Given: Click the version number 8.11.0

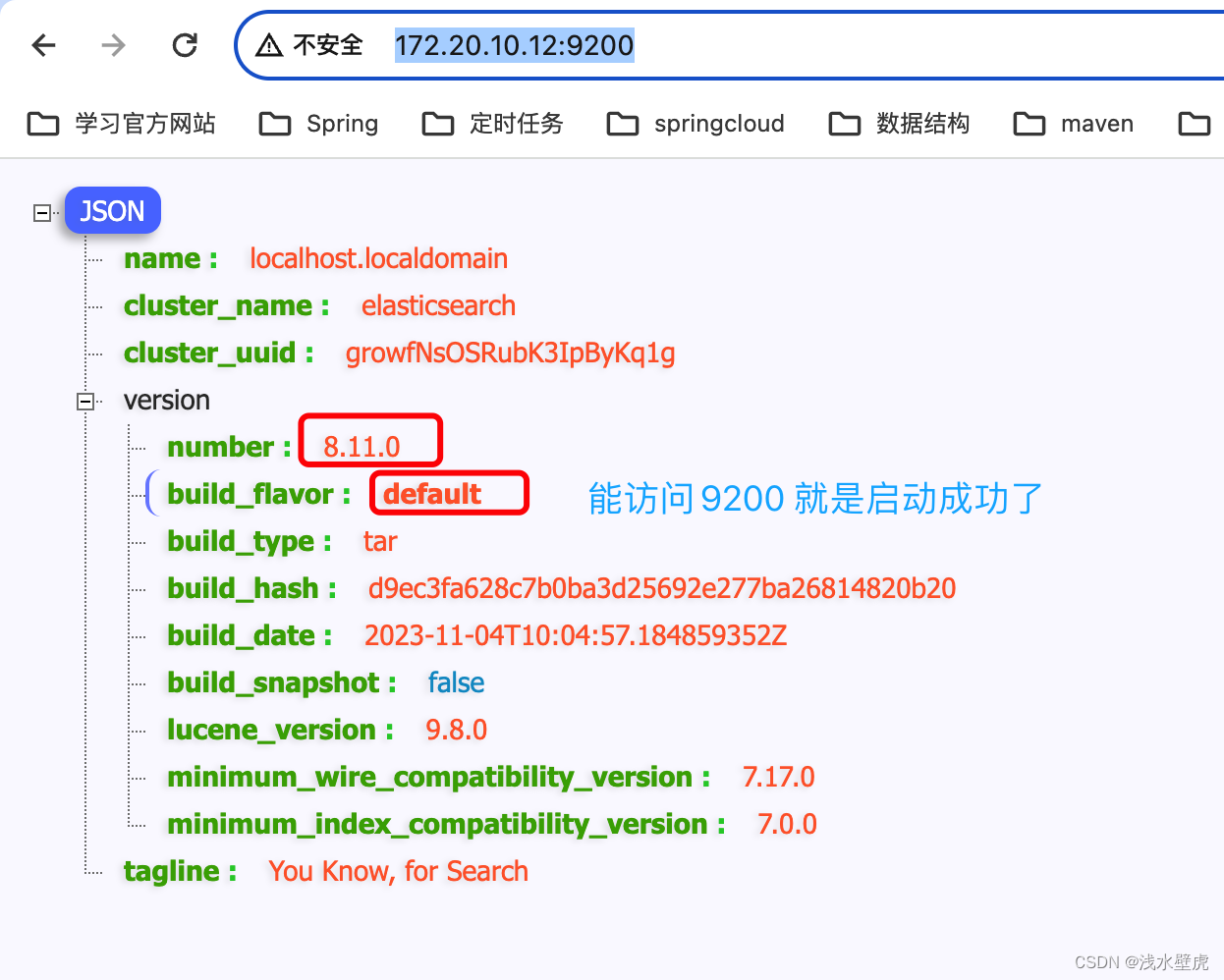Looking at the screenshot, I should pyautogui.click(x=362, y=448).
